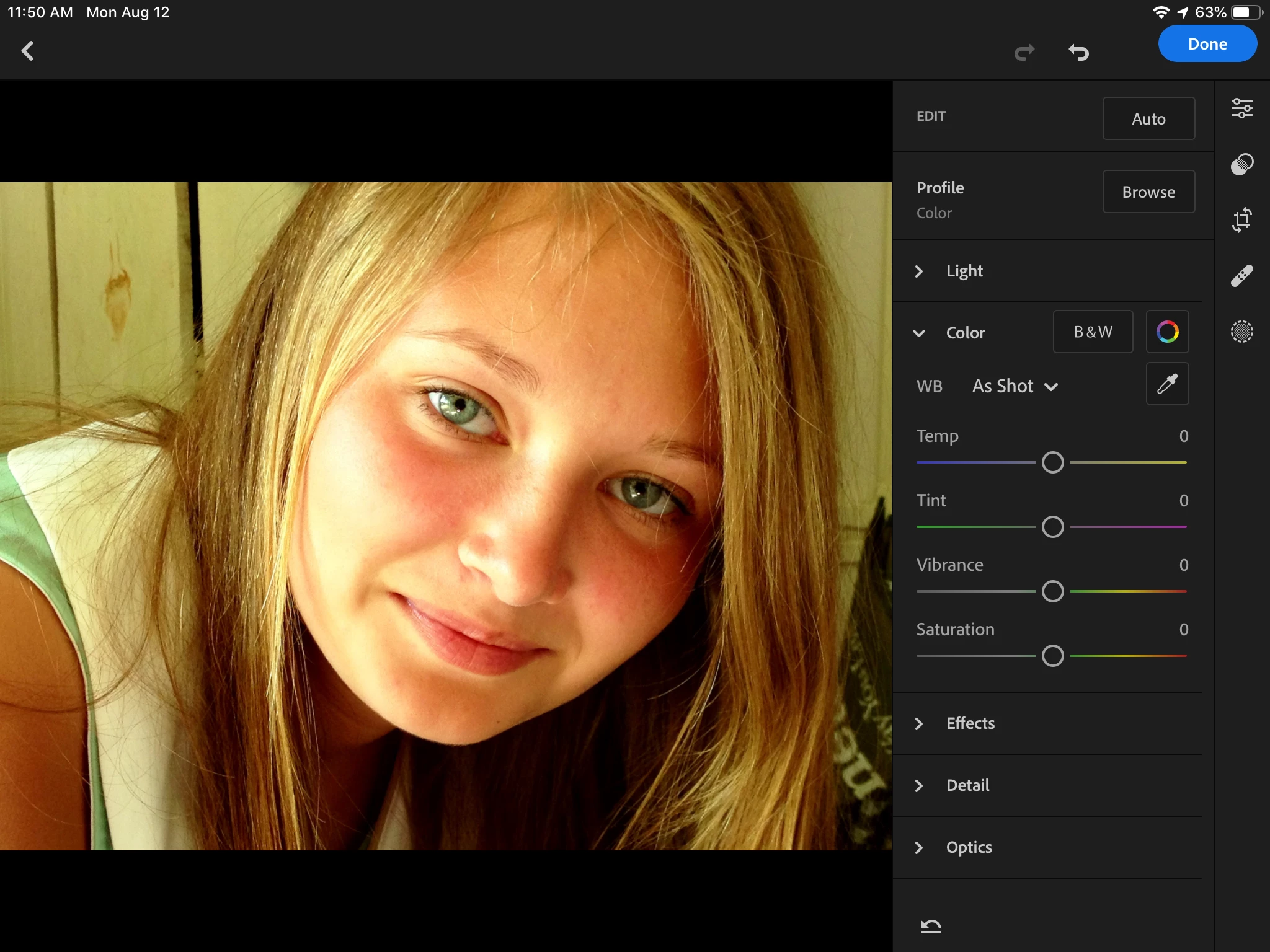The image size is (1270, 952).
Task: Select the Healing bandage tool
Action: click(x=1241, y=276)
